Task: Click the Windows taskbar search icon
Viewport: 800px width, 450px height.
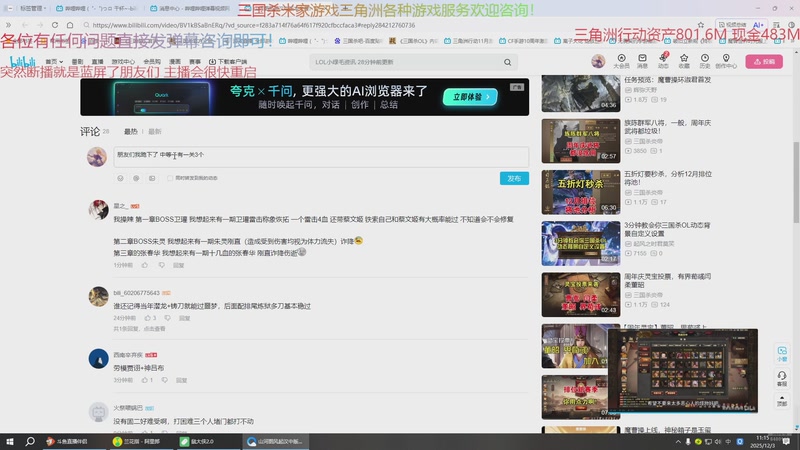Action: click(x=30, y=441)
